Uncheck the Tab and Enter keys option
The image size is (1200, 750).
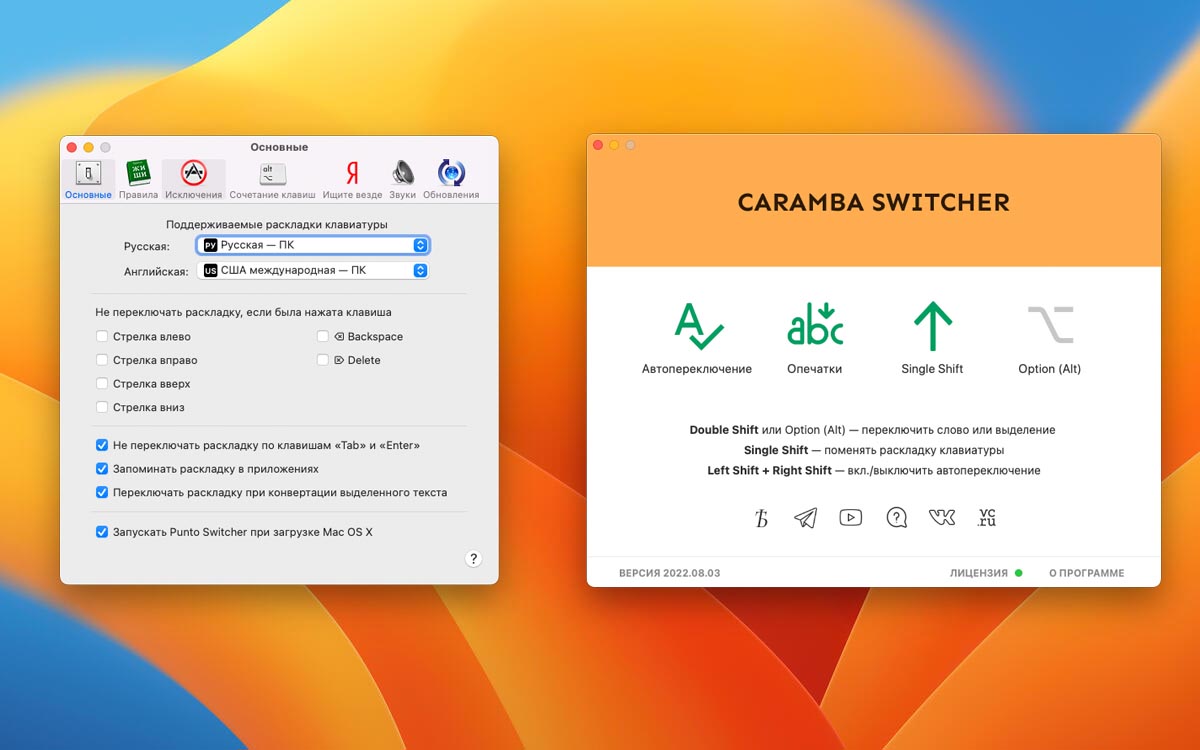tap(102, 445)
